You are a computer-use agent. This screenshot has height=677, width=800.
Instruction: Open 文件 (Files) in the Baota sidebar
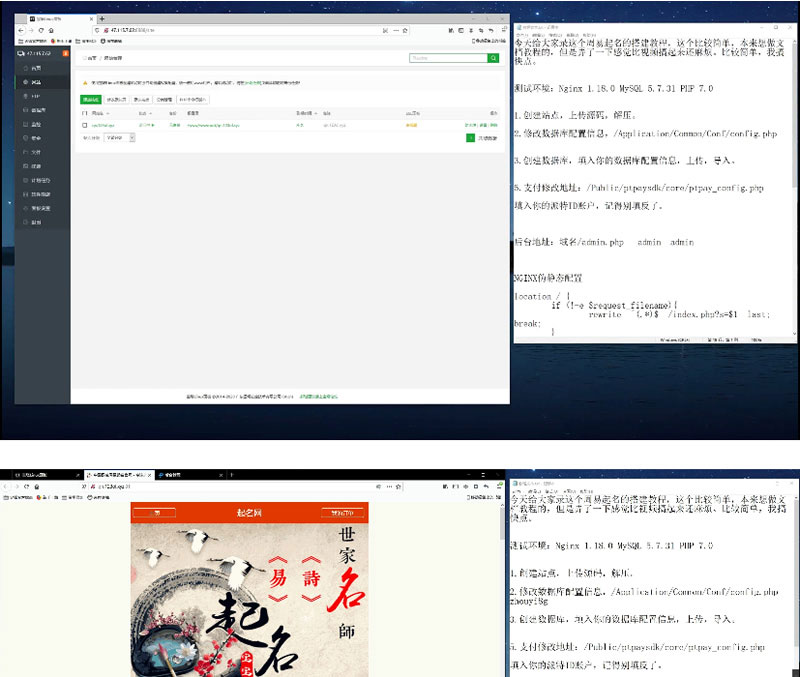point(36,152)
